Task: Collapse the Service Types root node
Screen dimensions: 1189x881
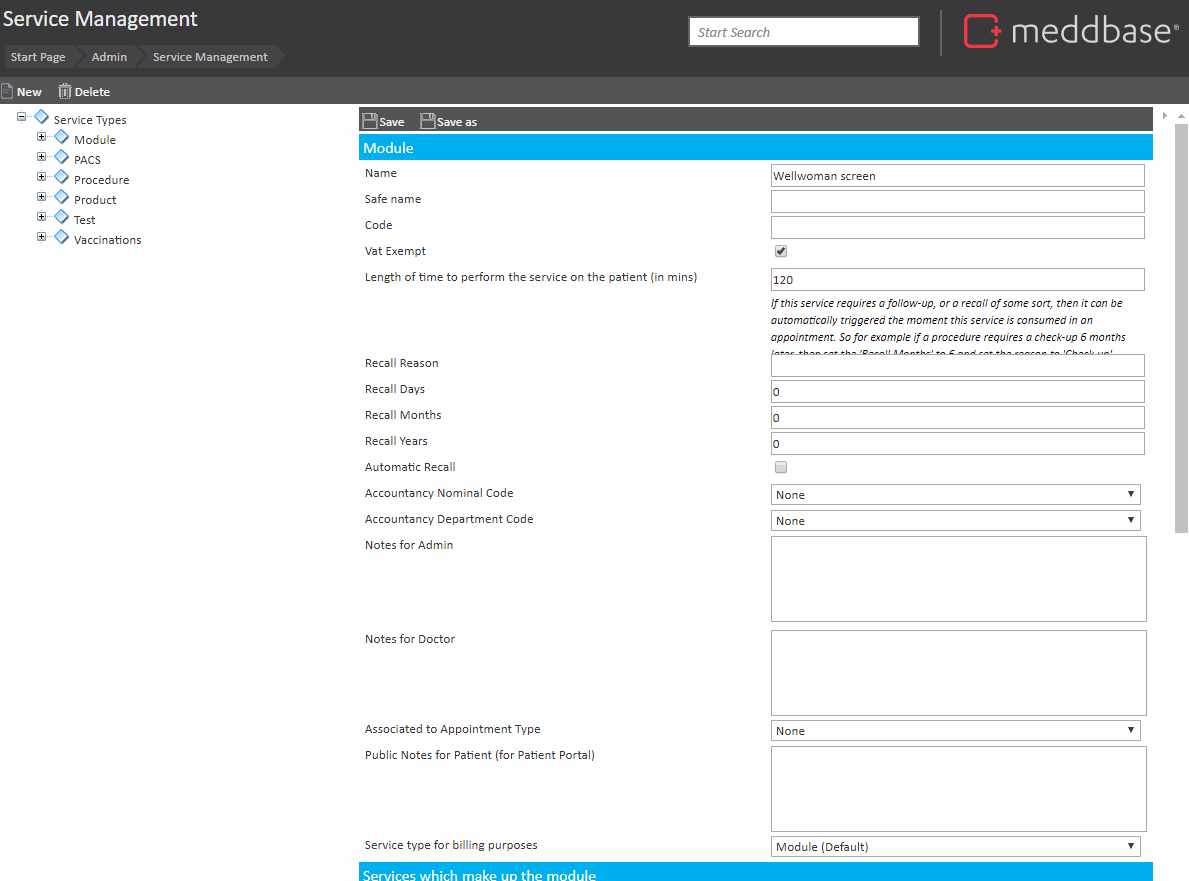Action: pos(22,117)
